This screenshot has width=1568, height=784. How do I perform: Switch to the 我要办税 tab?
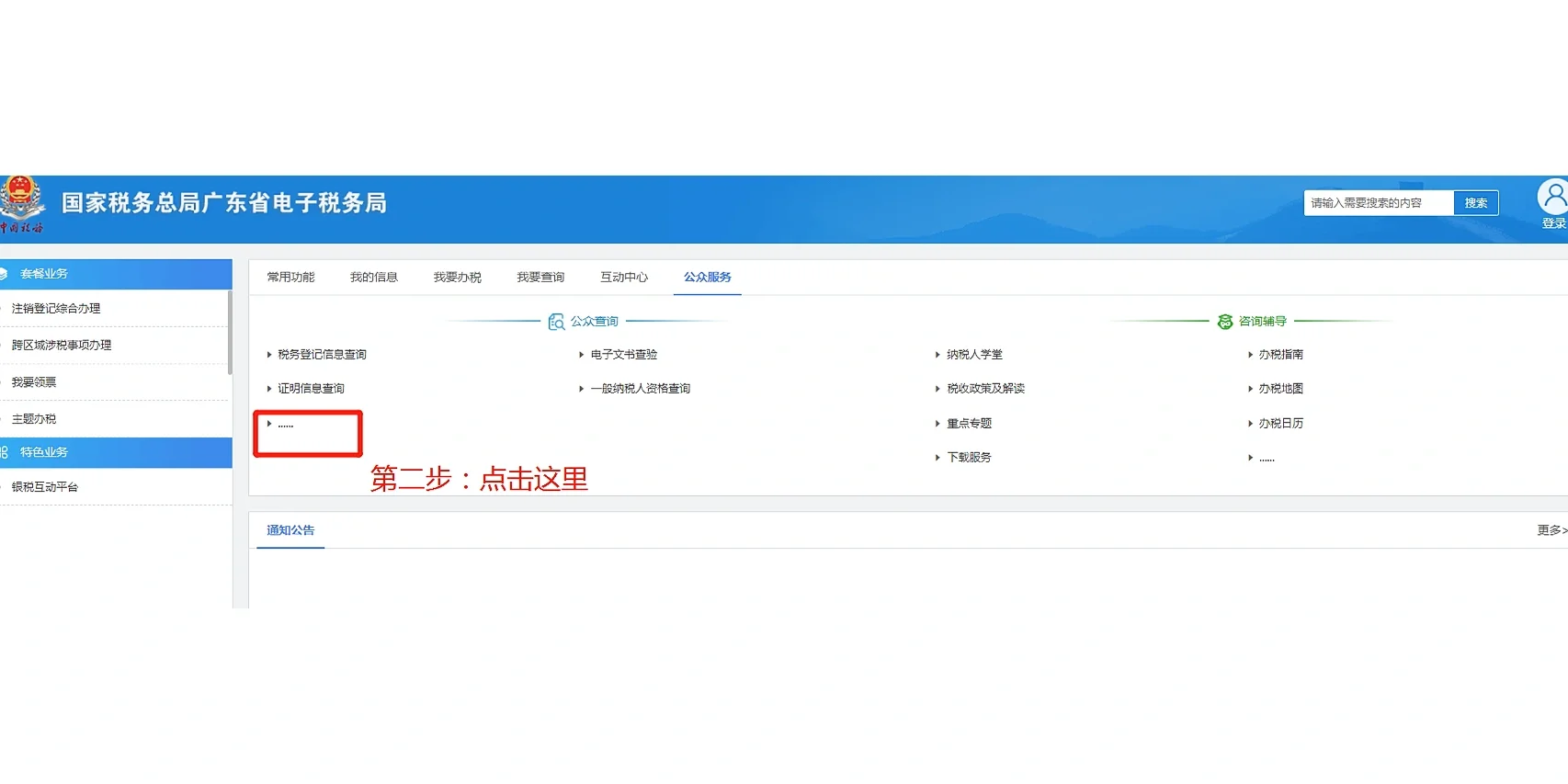point(458,278)
